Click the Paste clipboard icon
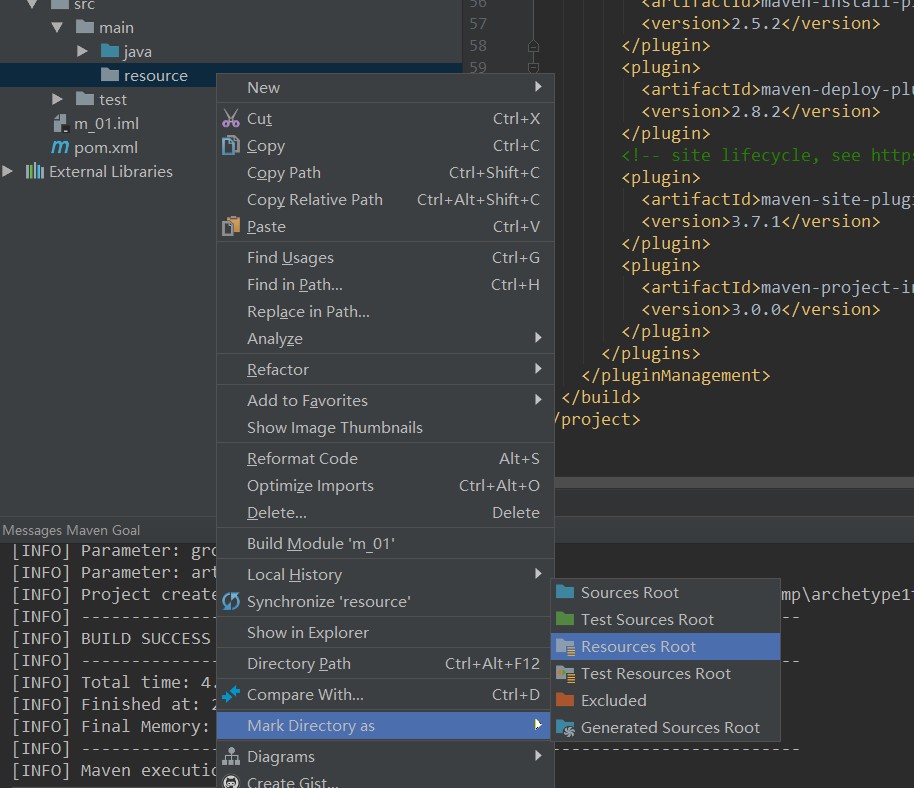The image size is (914, 788). click(231, 227)
